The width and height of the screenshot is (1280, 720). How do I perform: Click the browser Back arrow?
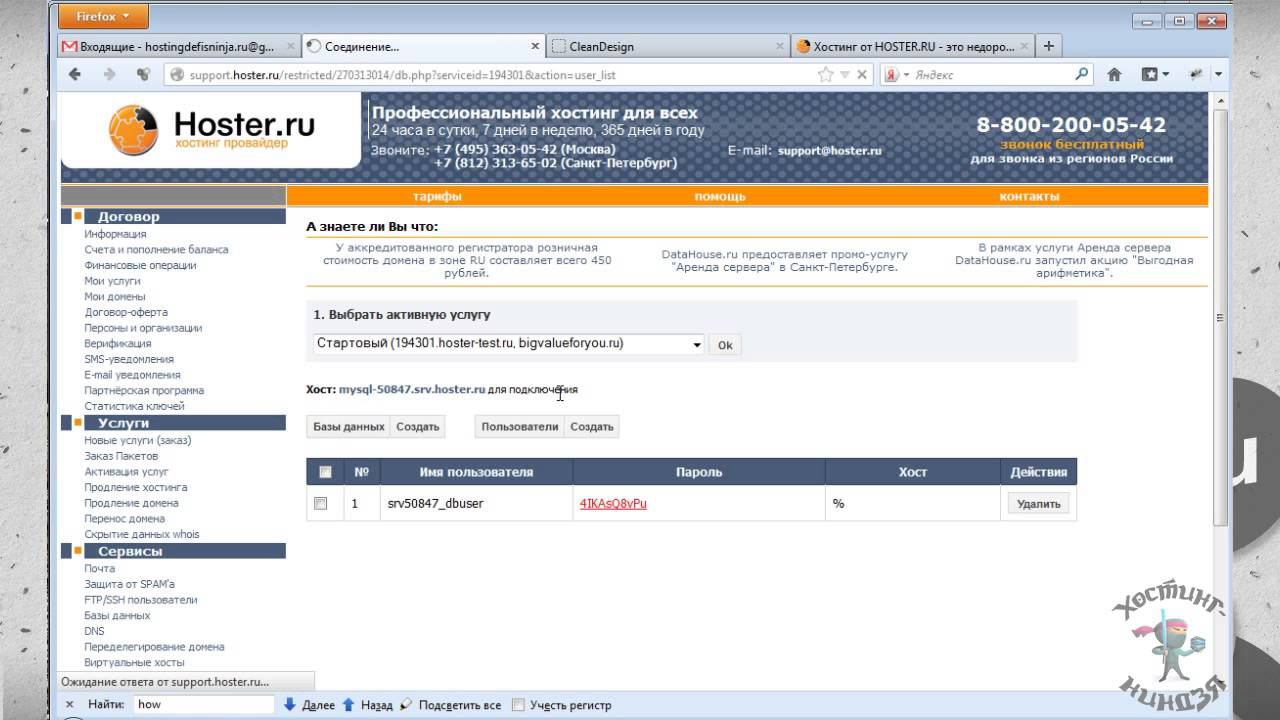point(75,74)
